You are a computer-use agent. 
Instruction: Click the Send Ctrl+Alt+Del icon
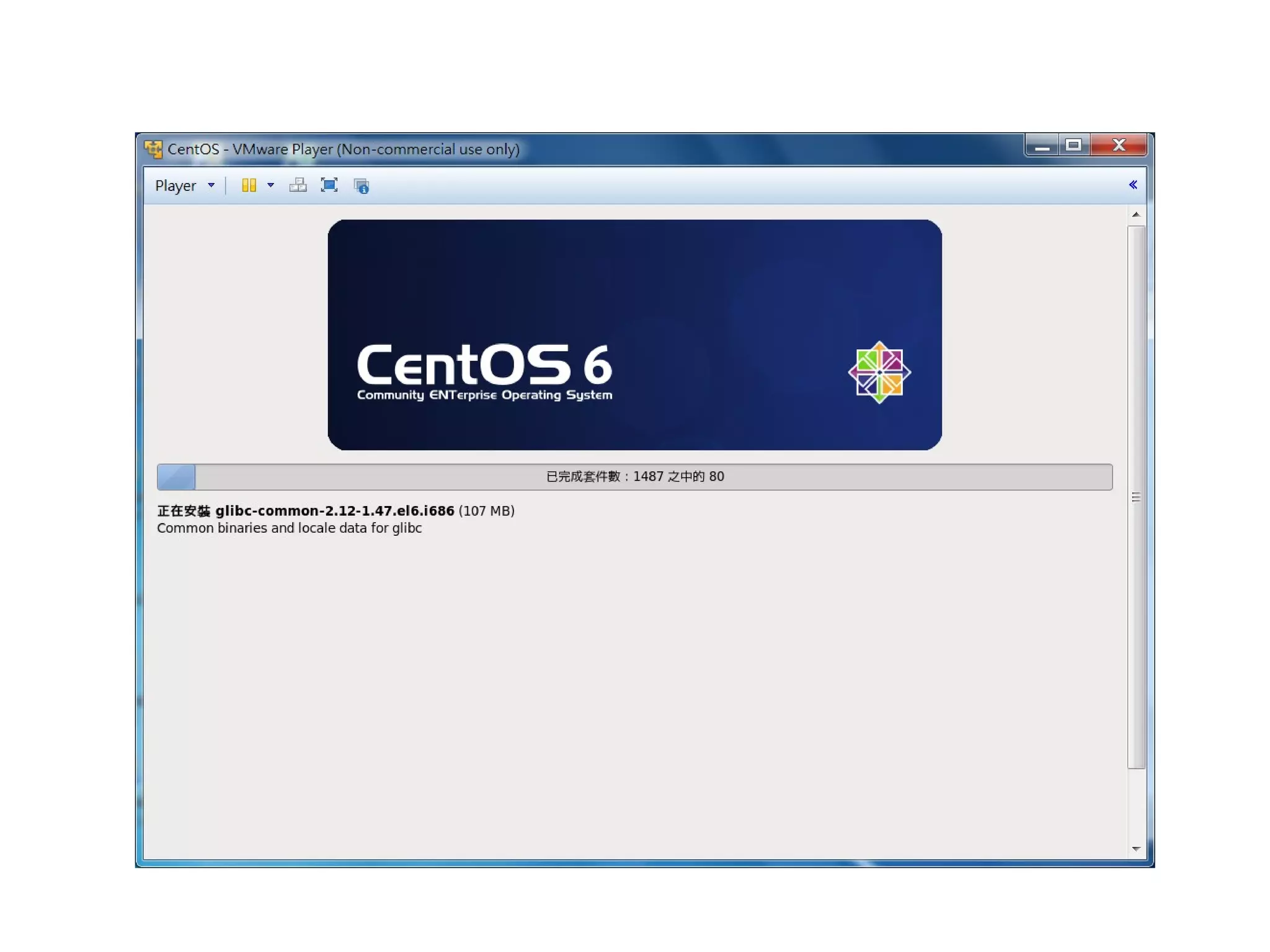(298, 185)
